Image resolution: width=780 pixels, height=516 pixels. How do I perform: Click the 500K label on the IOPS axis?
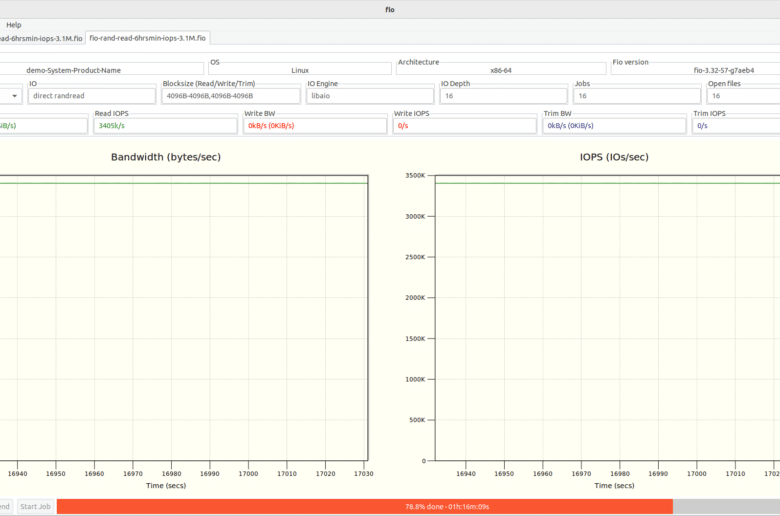417,420
